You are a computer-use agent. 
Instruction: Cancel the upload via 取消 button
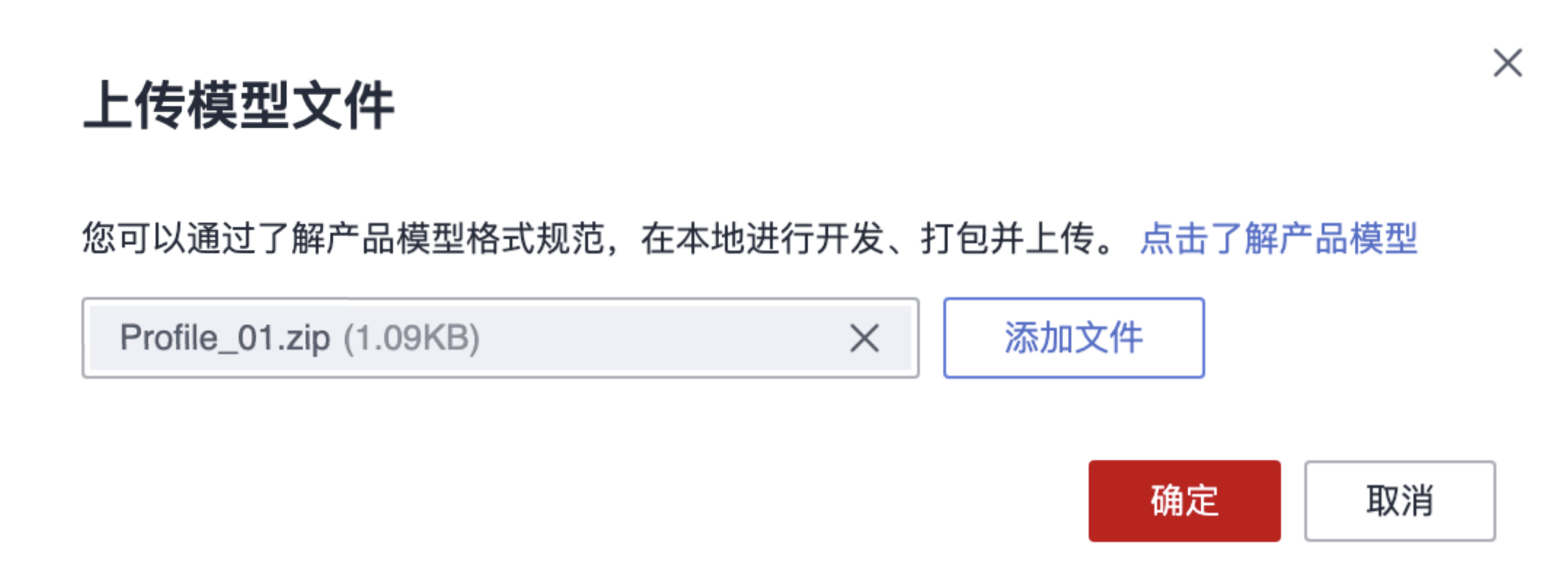(x=1400, y=501)
